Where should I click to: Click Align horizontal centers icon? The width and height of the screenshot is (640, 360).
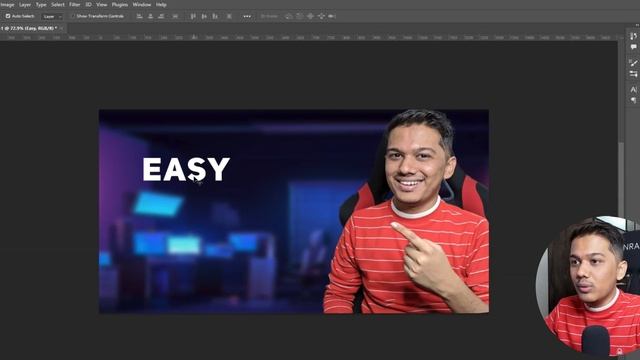click(151, 16)
